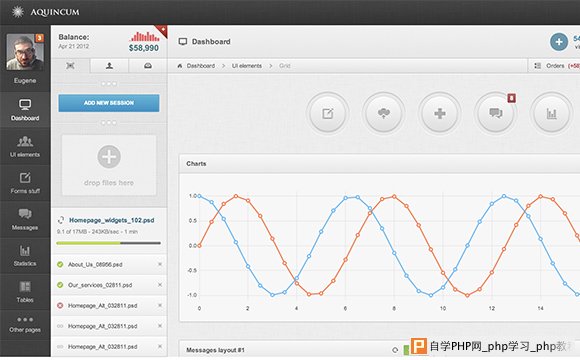Open Statistics in the sidebar

[25, 255]
